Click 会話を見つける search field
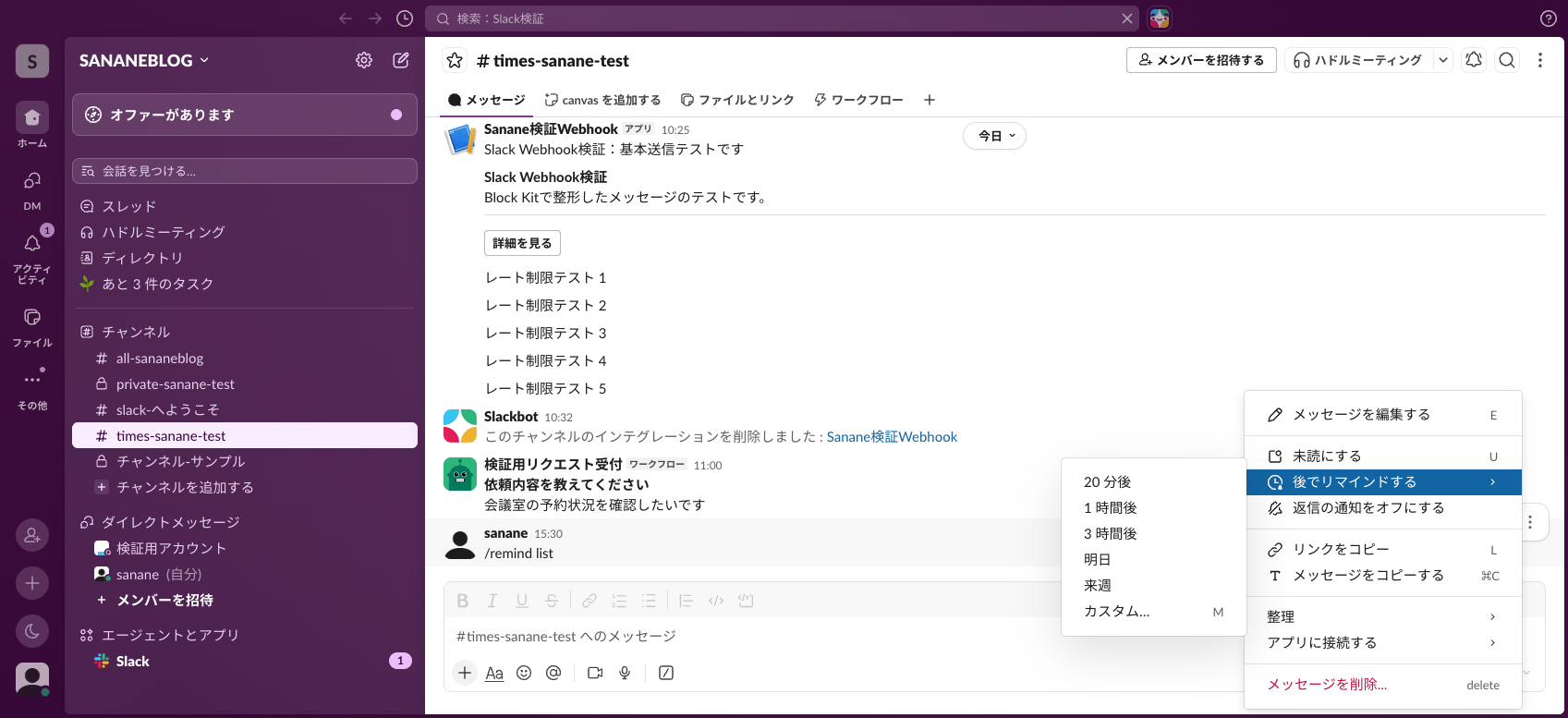 pyautogui.click(x=245, y=171)
